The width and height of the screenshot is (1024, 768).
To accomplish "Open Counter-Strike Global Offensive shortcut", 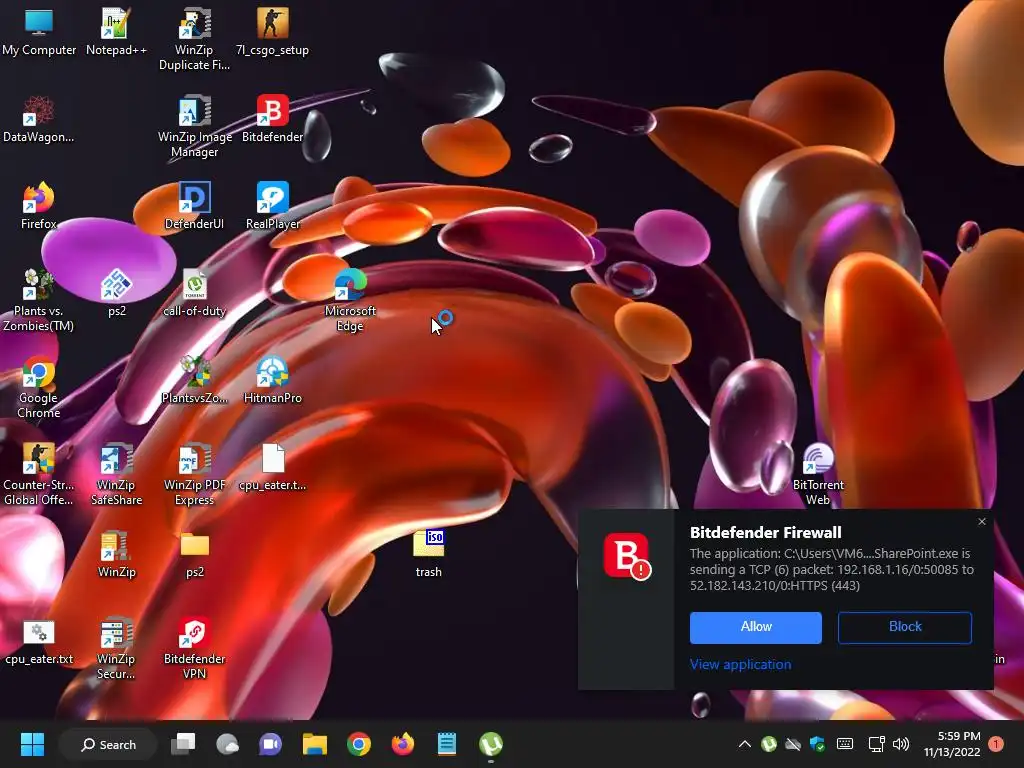I will point(39,475).
